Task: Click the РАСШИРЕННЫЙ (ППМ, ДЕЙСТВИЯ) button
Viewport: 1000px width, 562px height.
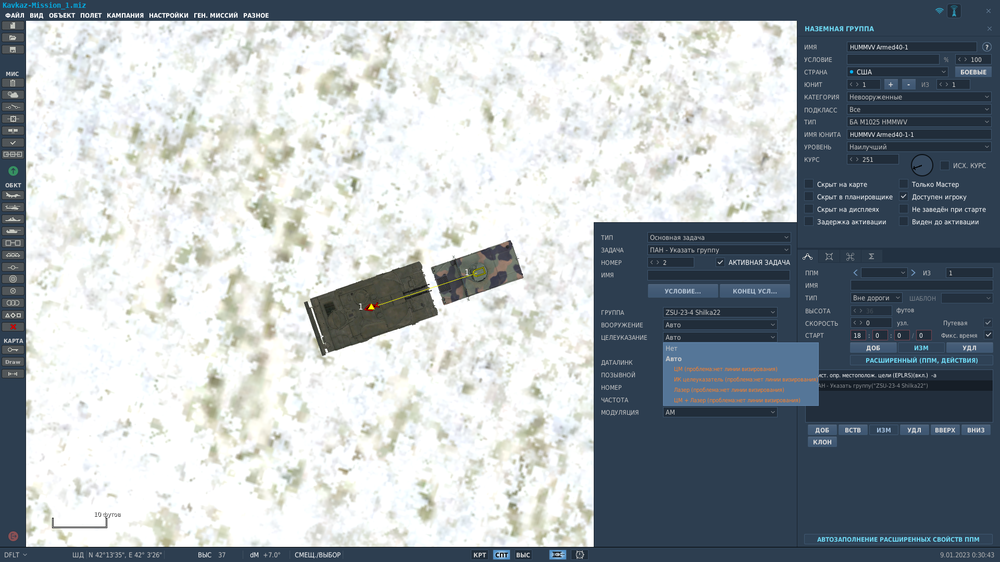Action: [921, 360]
